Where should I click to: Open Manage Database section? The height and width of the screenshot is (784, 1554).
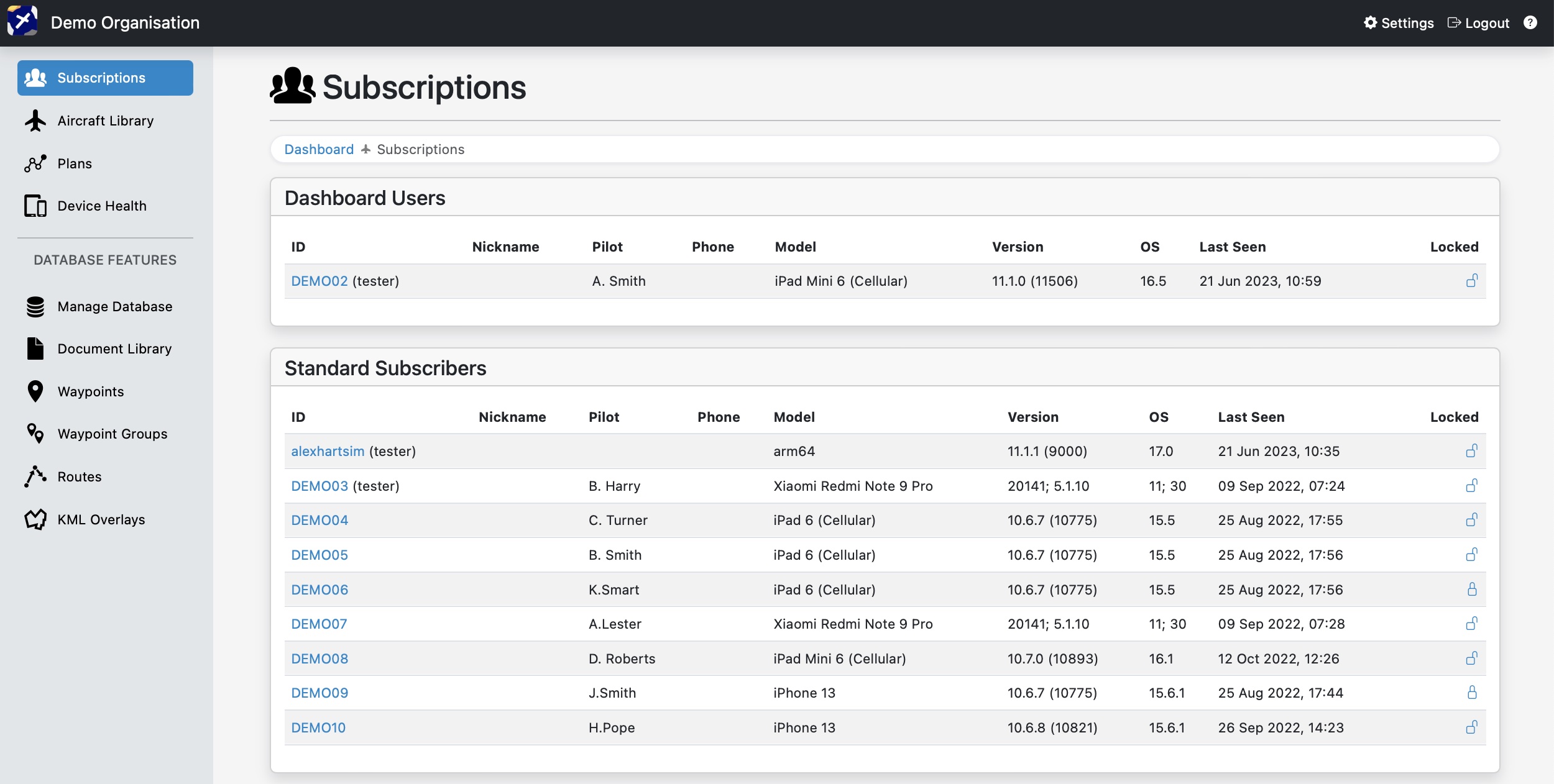pos(105,306)
